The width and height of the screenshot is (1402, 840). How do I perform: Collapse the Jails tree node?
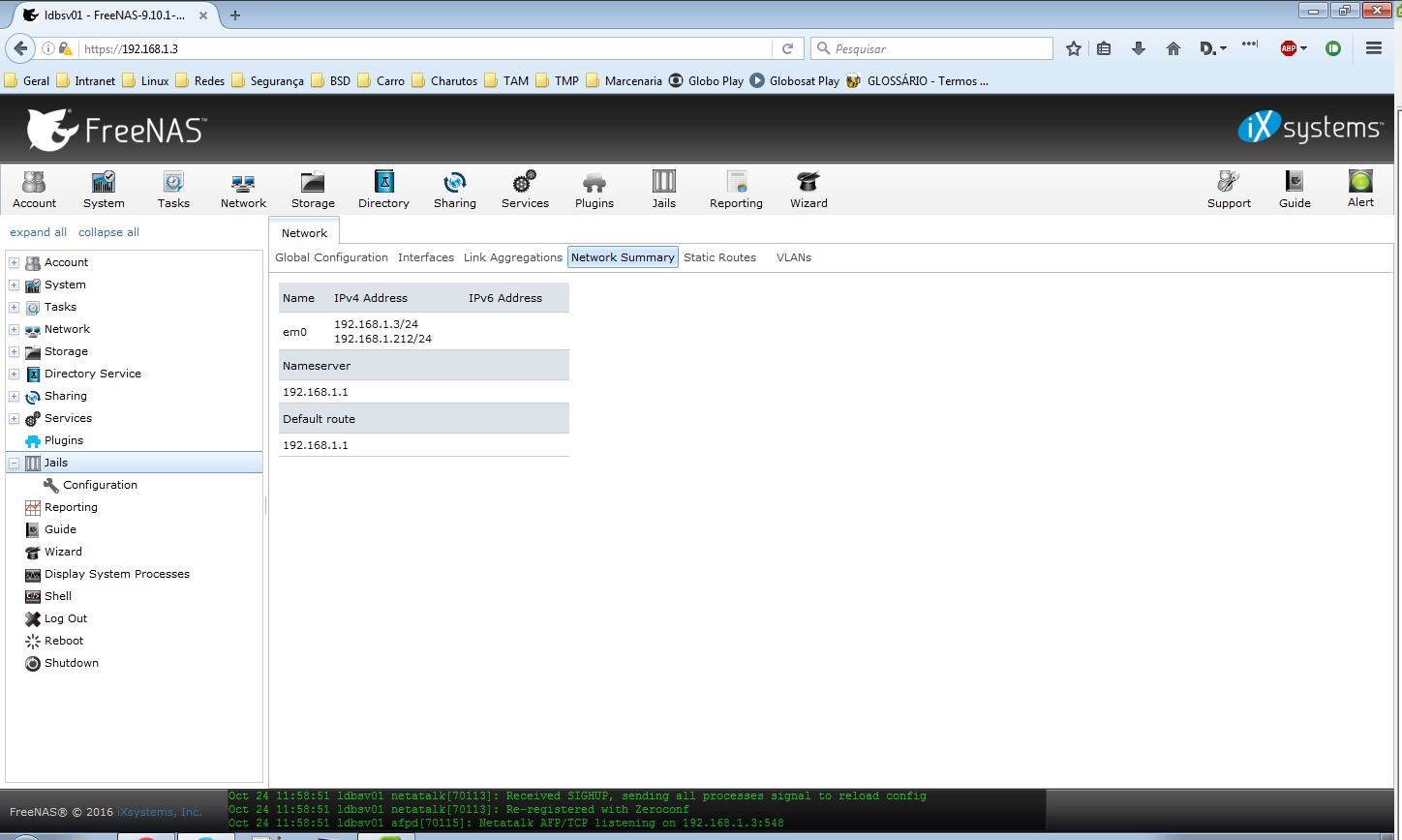(15, 464)
